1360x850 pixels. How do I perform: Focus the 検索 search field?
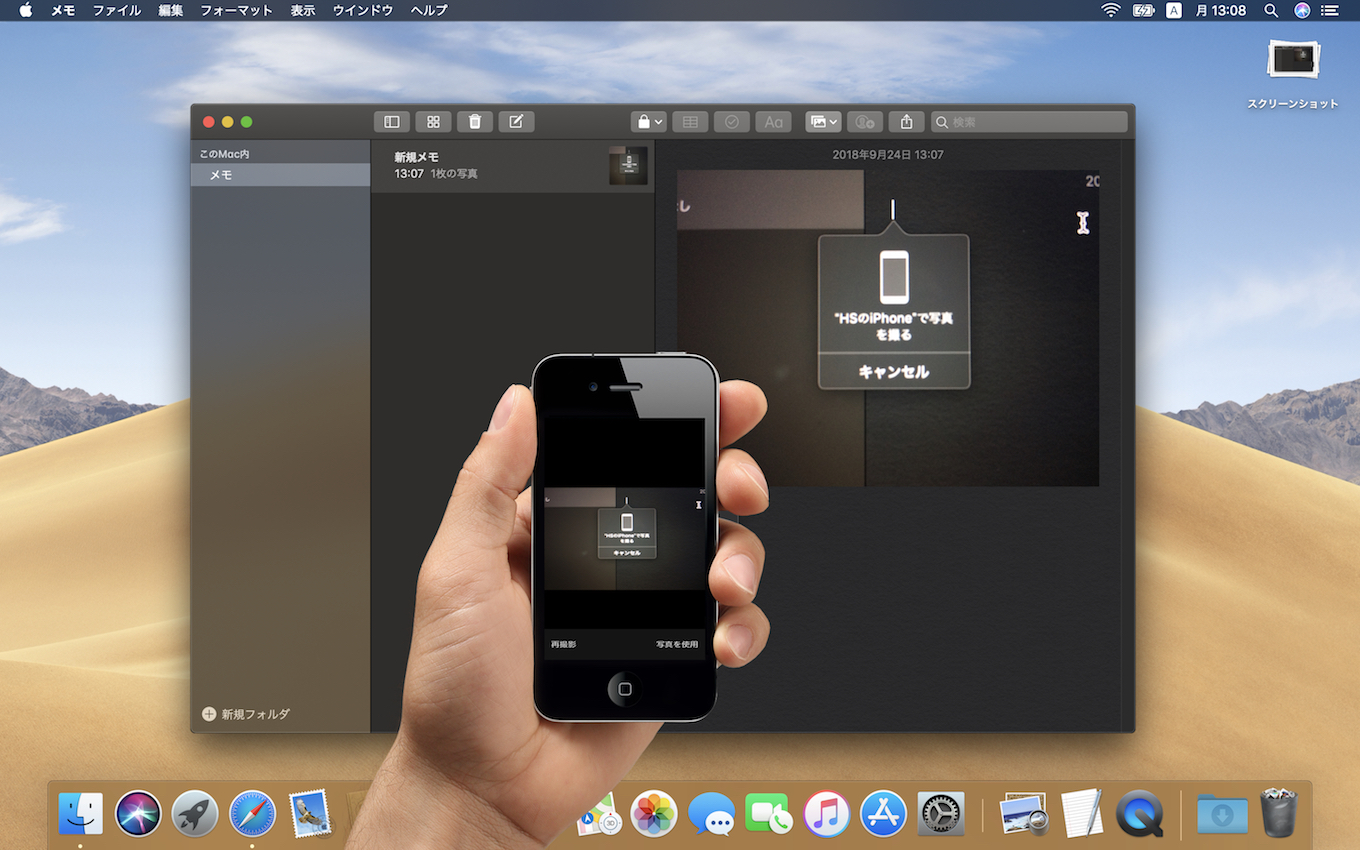tap(1029, 122)
